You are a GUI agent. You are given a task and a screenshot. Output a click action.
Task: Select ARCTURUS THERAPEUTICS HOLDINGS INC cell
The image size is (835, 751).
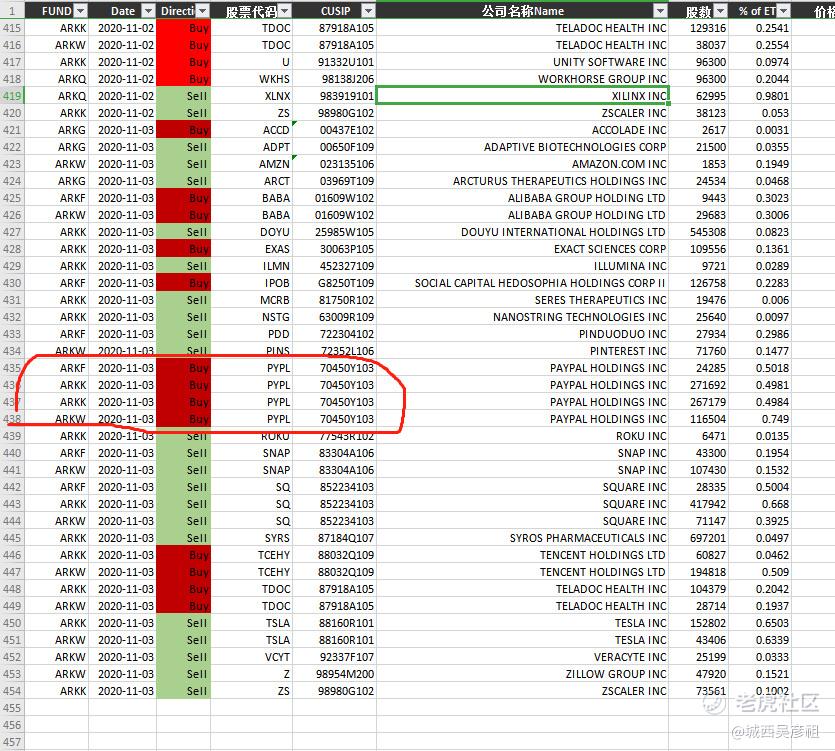(x=522, y=181)
